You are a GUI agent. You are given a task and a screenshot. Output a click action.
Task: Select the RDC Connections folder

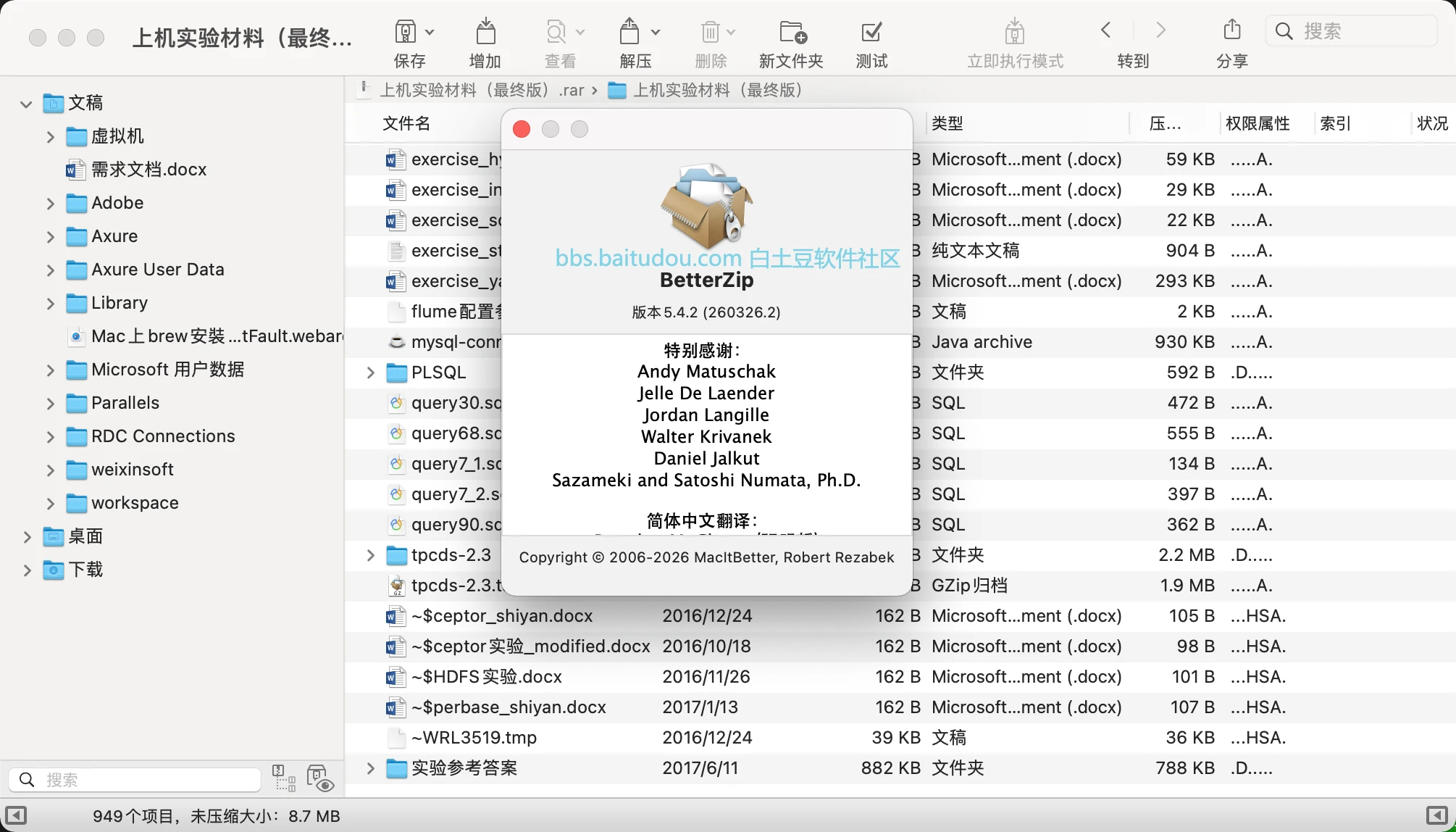click(150, 436)
